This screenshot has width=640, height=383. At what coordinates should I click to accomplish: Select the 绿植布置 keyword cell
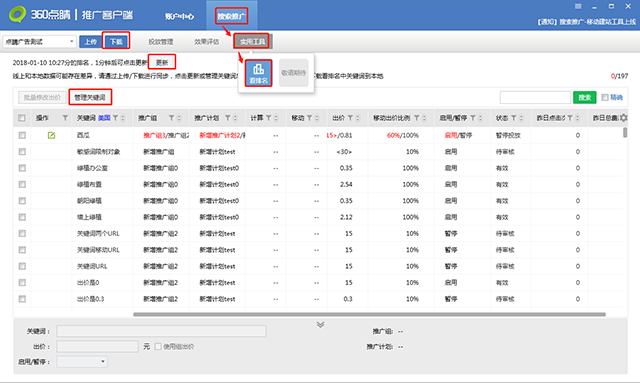click(x=89, y=185)
